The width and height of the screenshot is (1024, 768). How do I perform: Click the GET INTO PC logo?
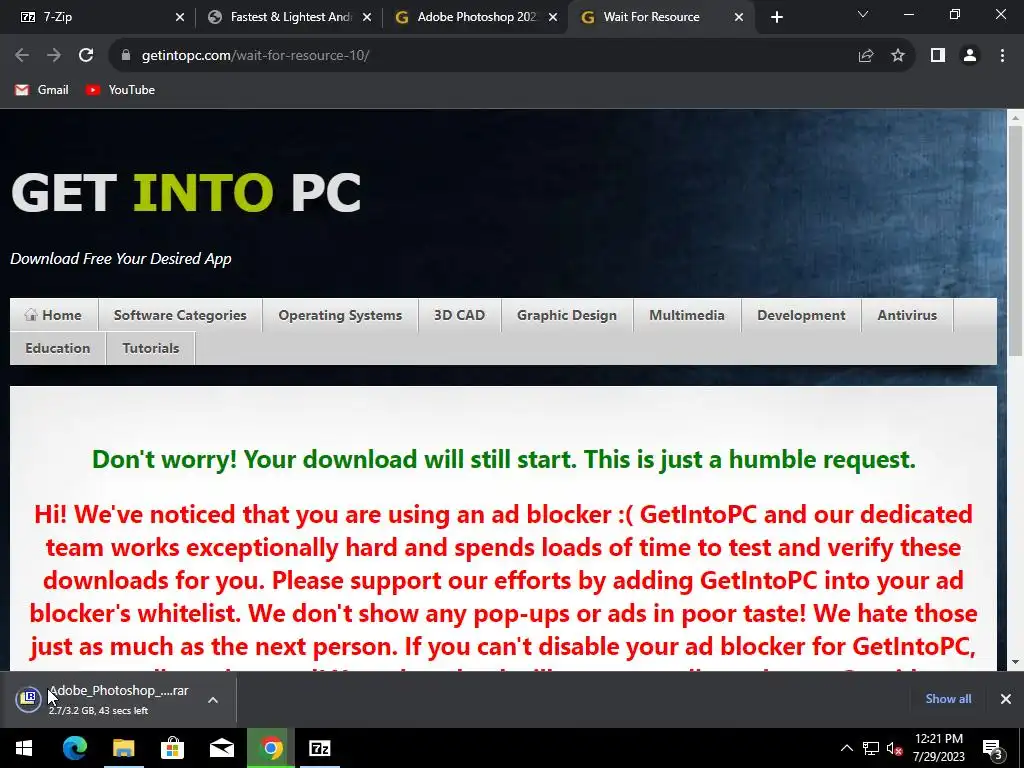(186, 192)
